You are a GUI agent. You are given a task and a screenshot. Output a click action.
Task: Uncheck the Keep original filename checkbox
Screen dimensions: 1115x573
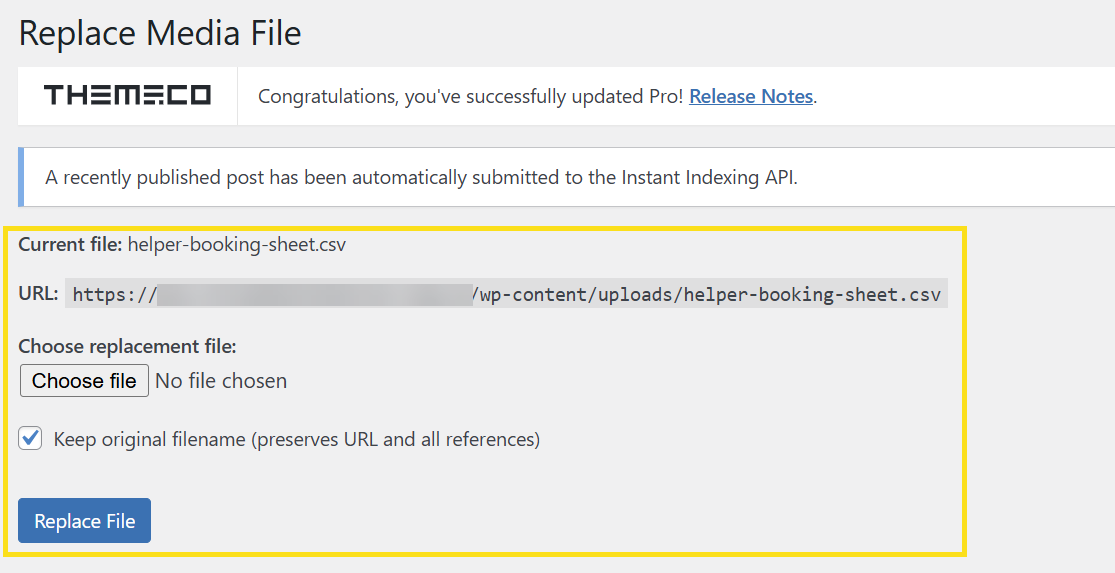point(31,438)
